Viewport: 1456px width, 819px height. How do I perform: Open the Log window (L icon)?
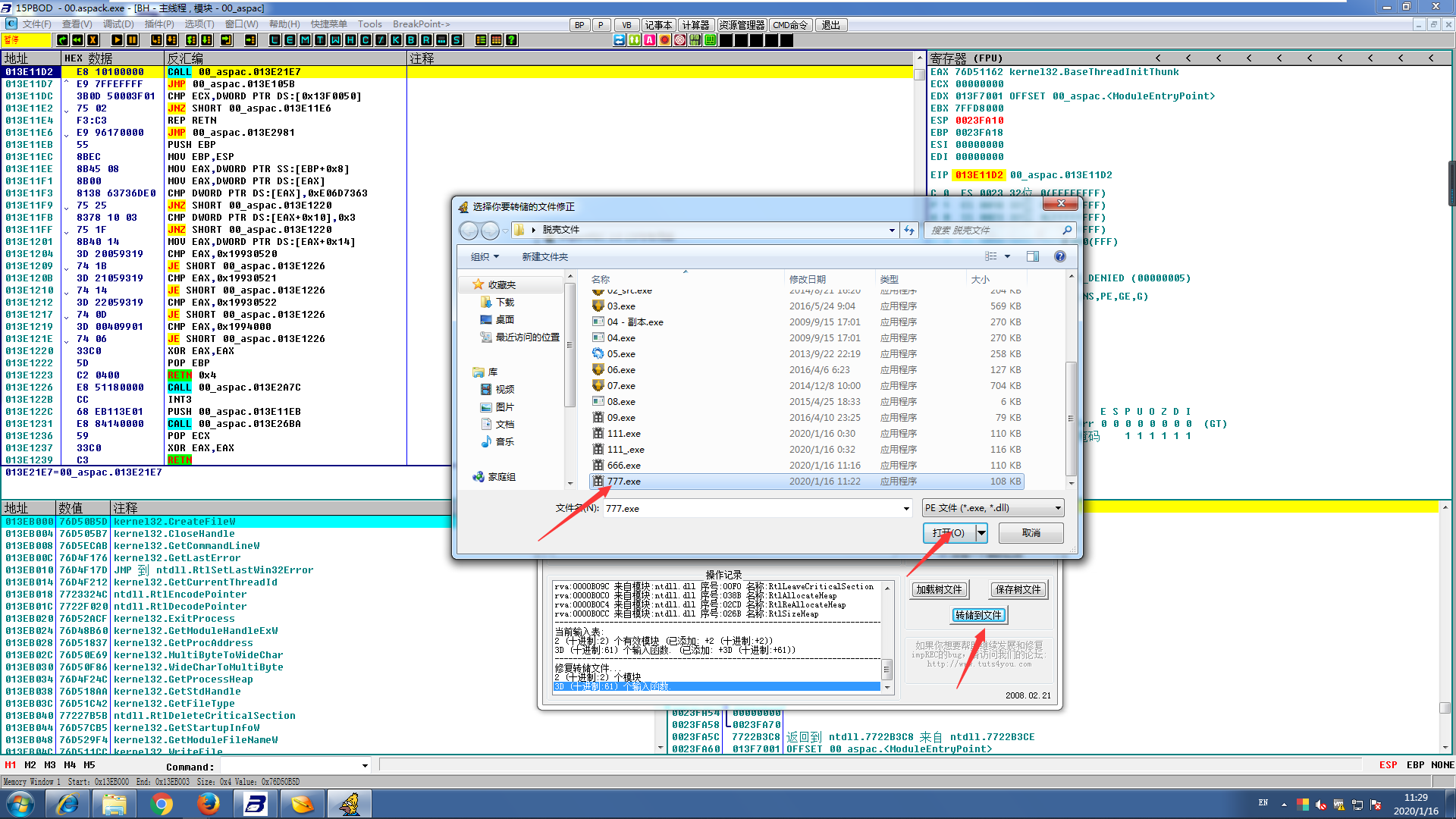(x=275, y=40)
